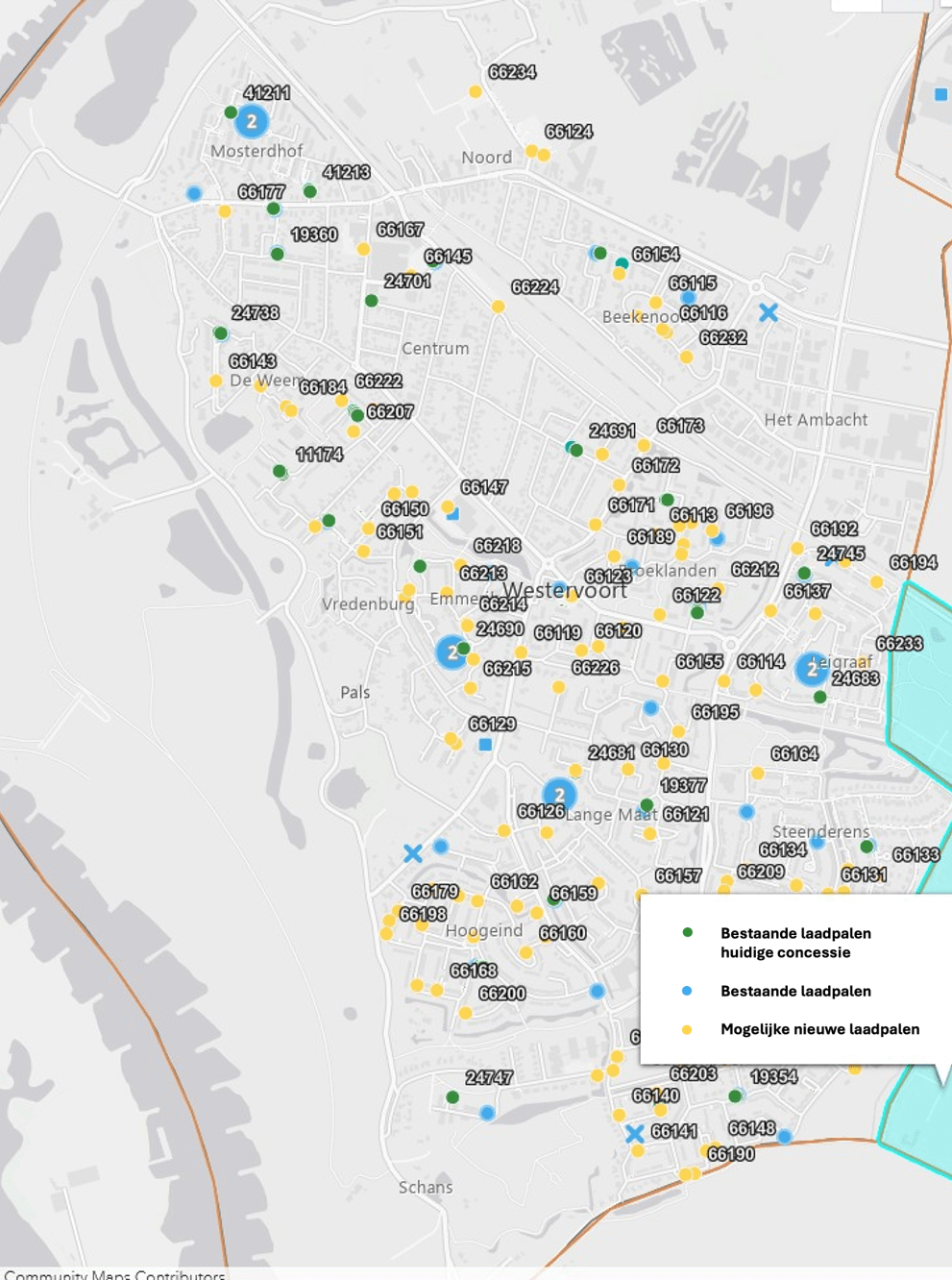
Task: Select the blue square marker in top-right corner
Action: (x=940, y=94)
